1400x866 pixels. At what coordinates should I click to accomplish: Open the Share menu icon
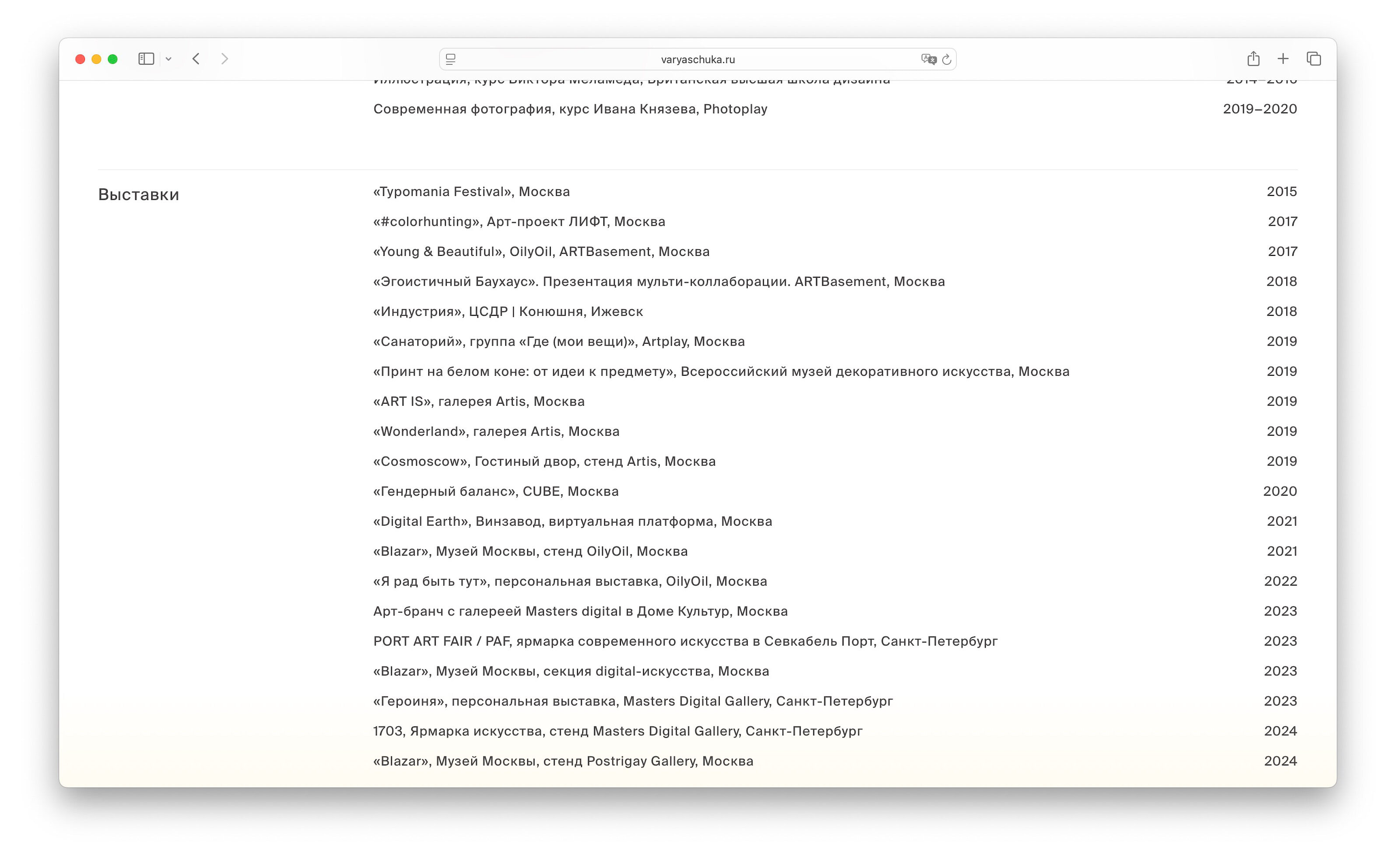[x=1253, y=59]
